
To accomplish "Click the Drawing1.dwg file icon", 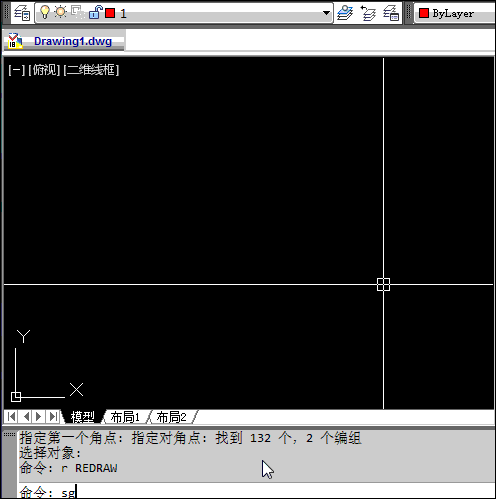I will point(15,41).
